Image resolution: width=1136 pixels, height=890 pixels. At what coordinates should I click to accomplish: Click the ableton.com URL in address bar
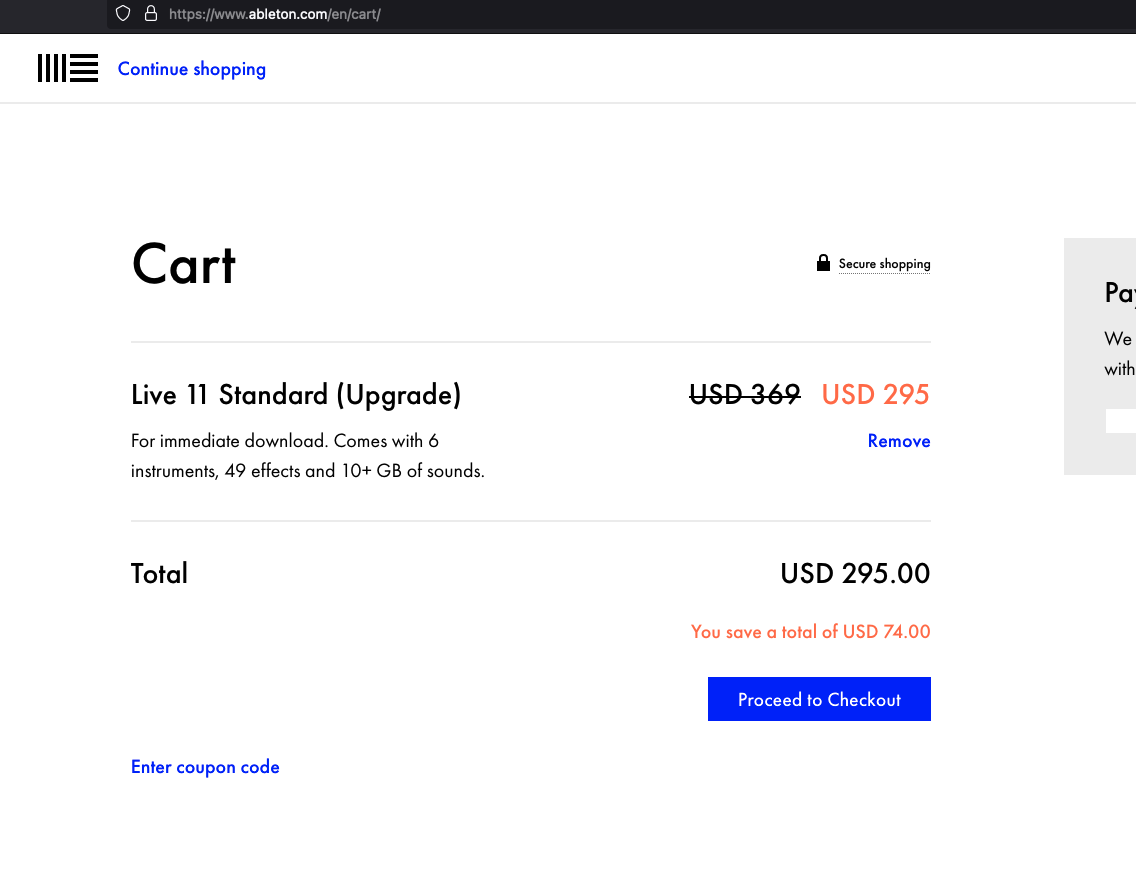click(x=275, y=14)
